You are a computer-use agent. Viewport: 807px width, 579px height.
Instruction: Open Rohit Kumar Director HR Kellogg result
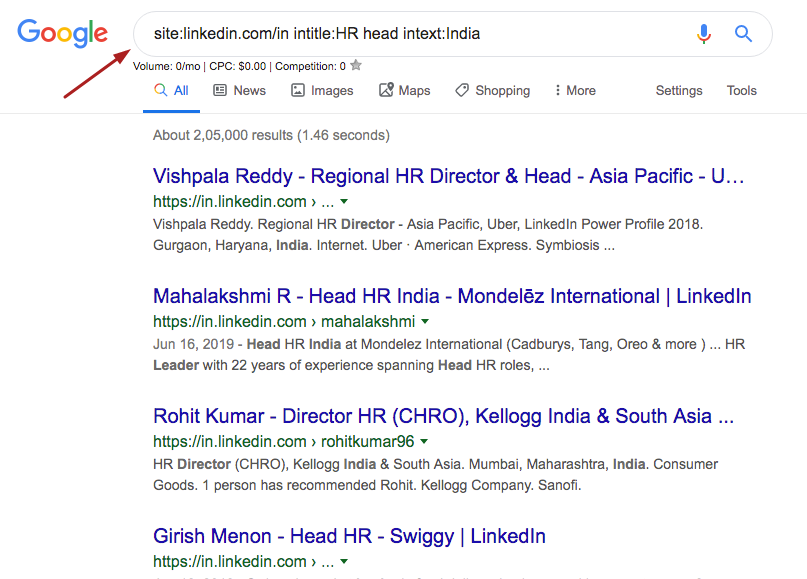tap(444, 416)
